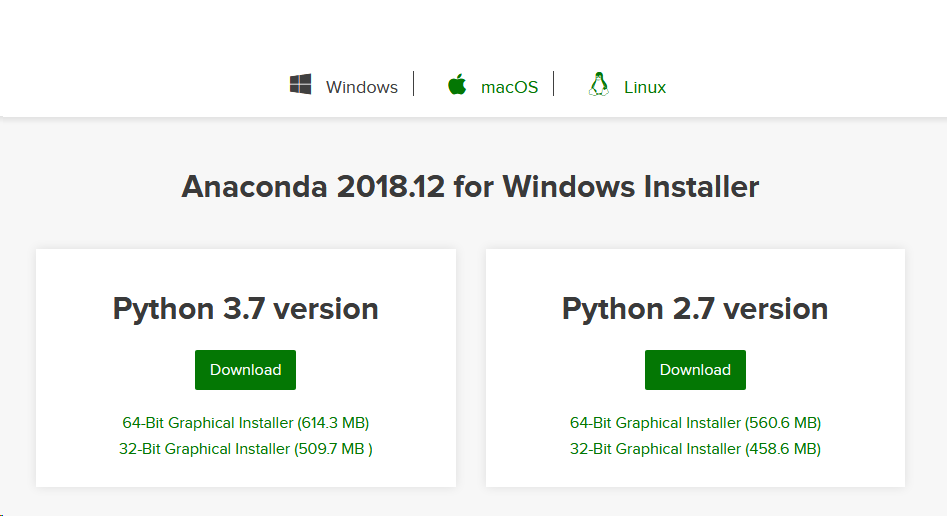Switch to the Windows tab

[362, 88]
